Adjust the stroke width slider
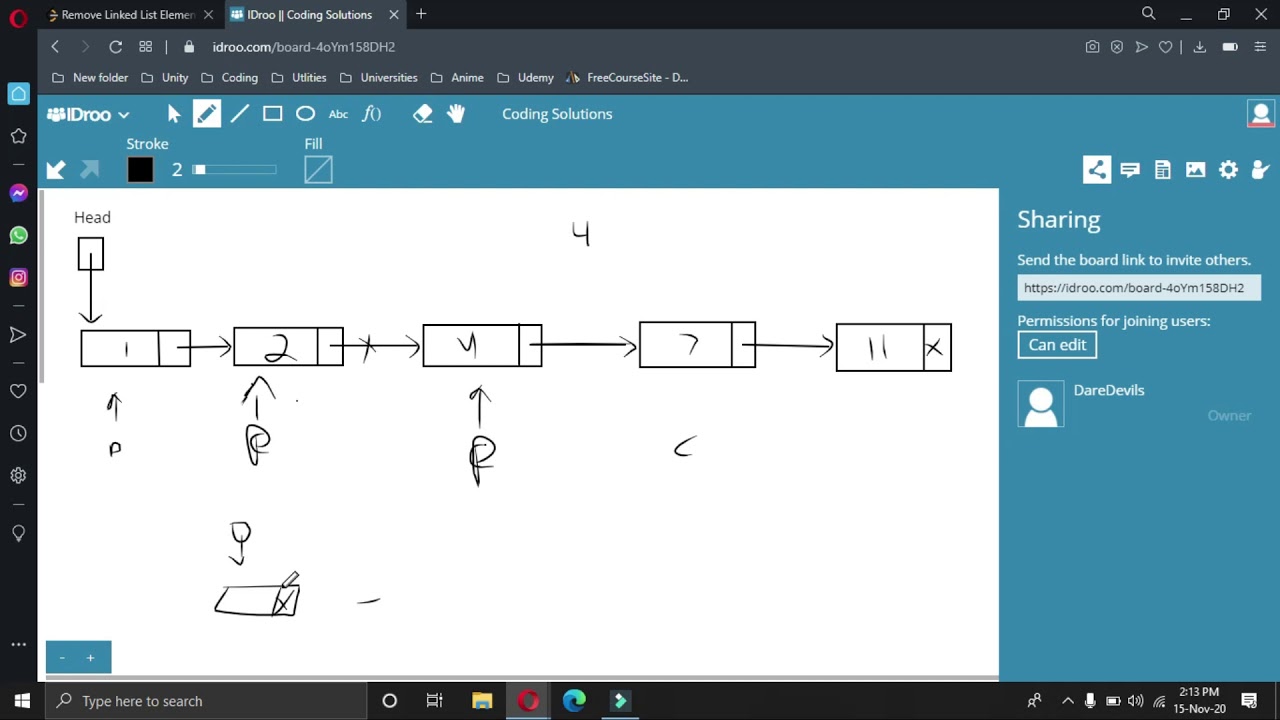Image resolution: width=1280 pixels, height=720 pixels. click(235, 170)
